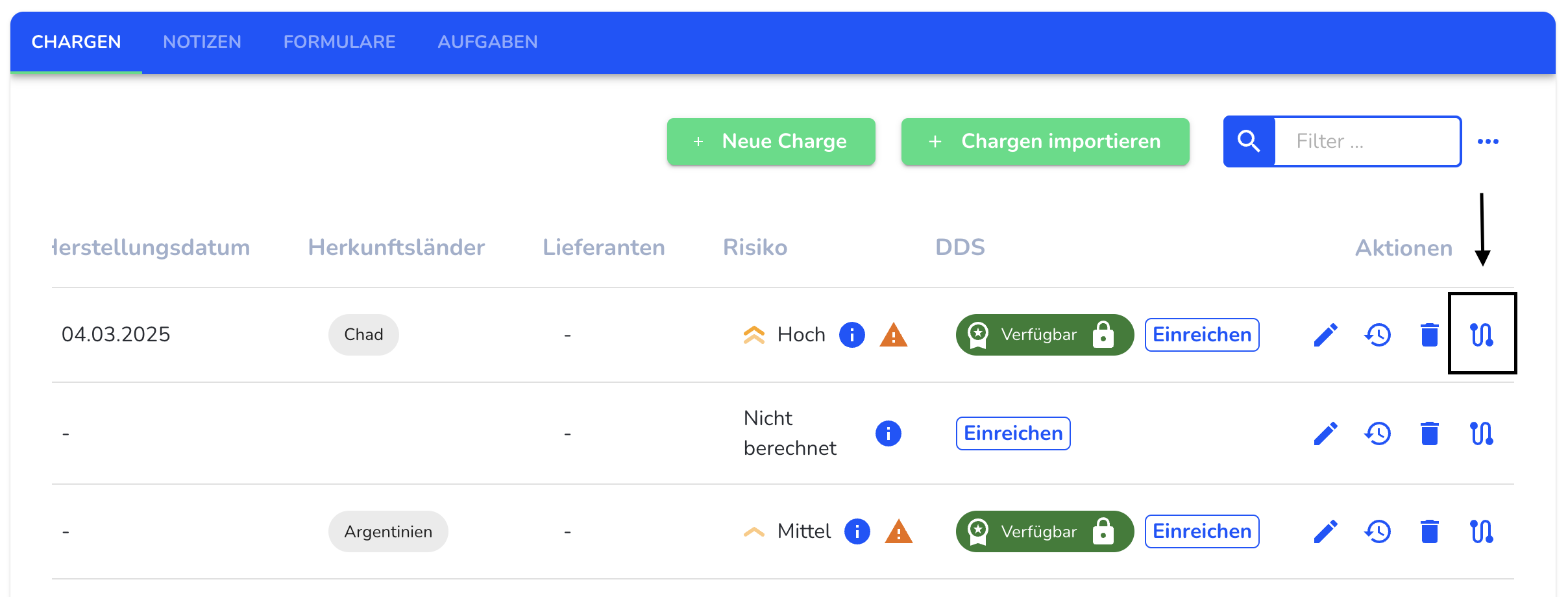Click info icon next to Hoch risk
1568x597 pixels.
tap(851, 335)
